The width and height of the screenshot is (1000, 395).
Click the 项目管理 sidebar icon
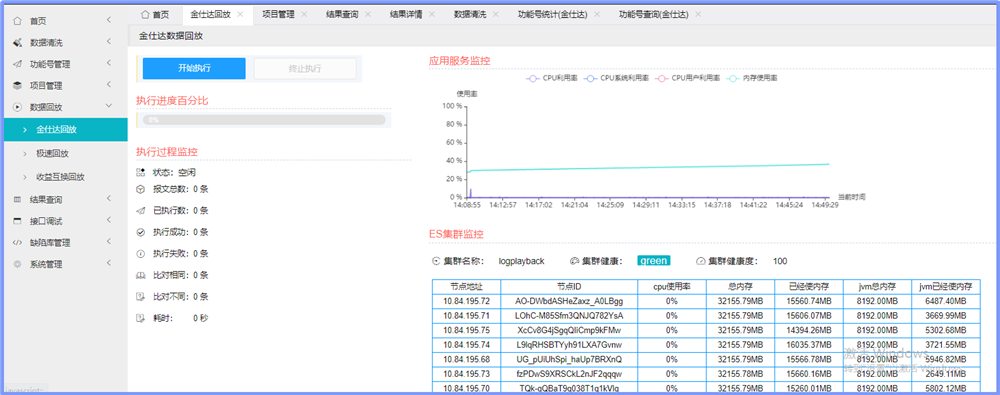click(x=18, y=86)
